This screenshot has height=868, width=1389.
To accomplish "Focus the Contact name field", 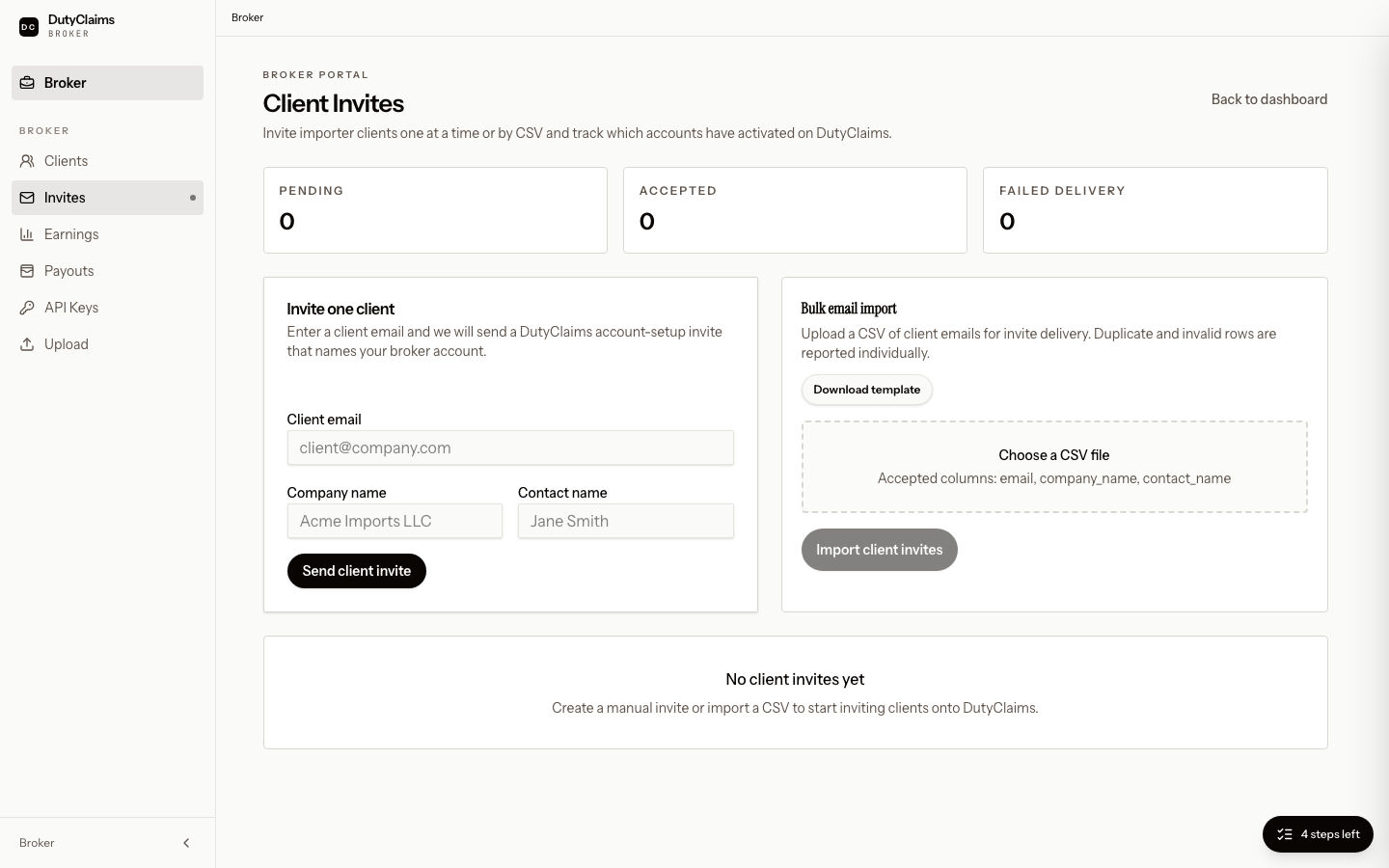I will (x=626, y=521).
